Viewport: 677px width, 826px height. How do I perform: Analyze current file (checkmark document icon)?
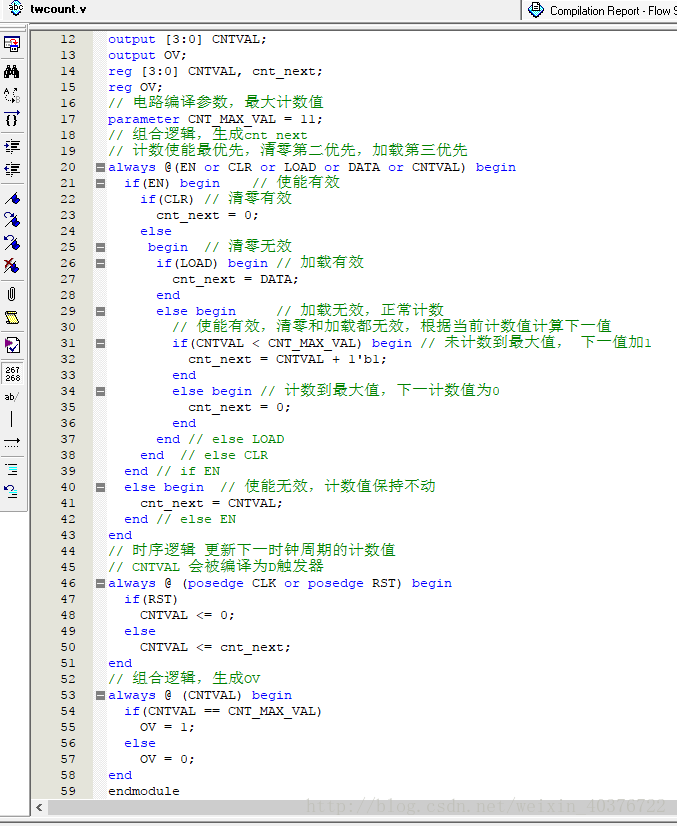coord(12,346)
